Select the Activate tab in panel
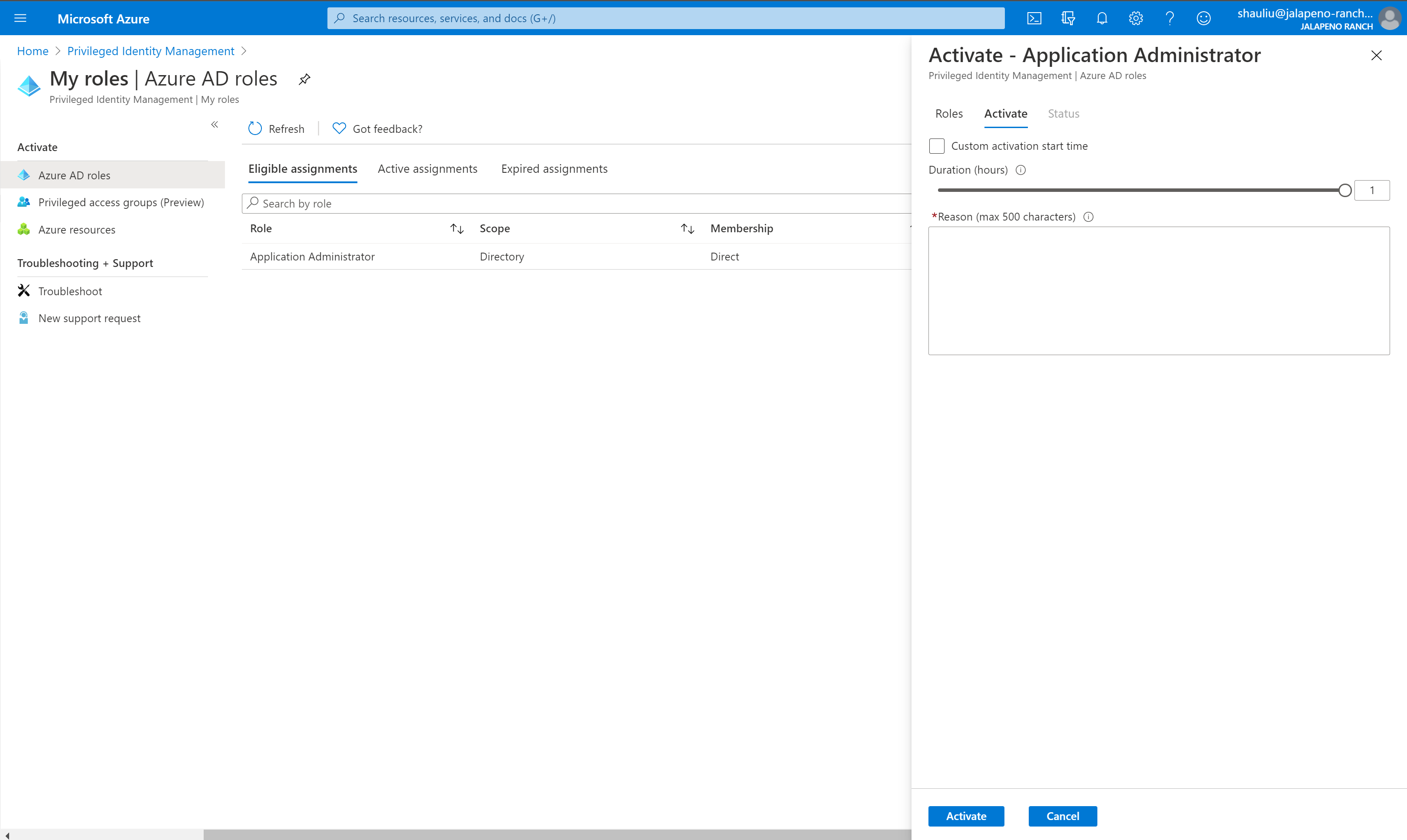 coord(1006,114)
